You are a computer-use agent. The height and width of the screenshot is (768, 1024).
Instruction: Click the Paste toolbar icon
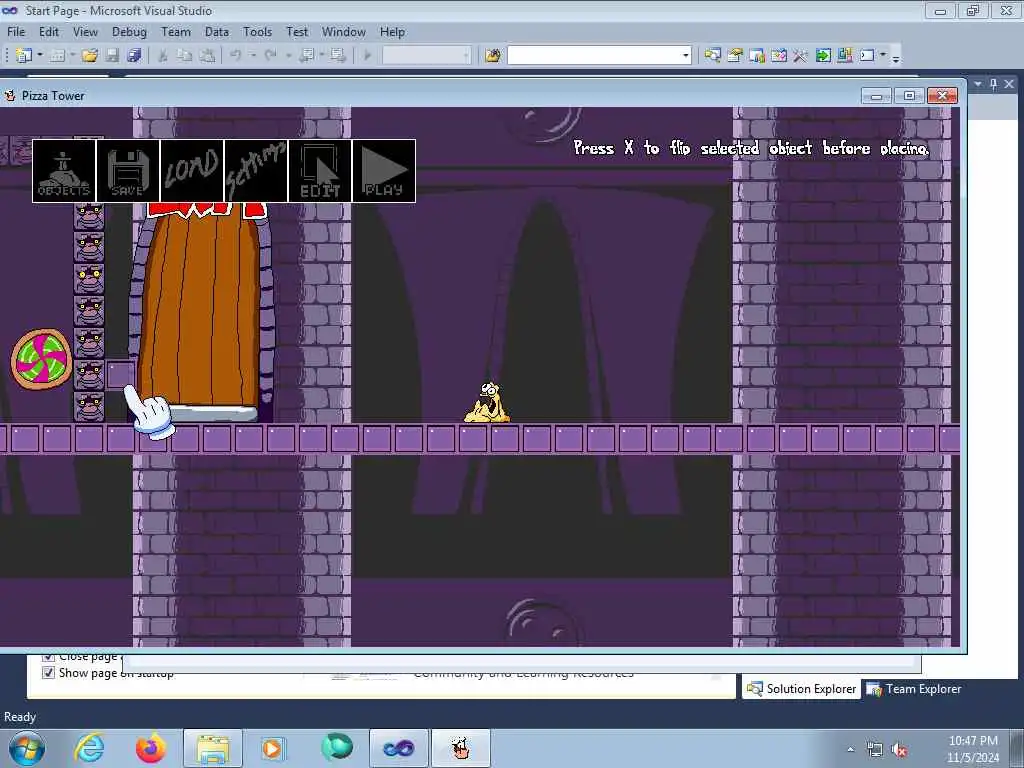207,56
